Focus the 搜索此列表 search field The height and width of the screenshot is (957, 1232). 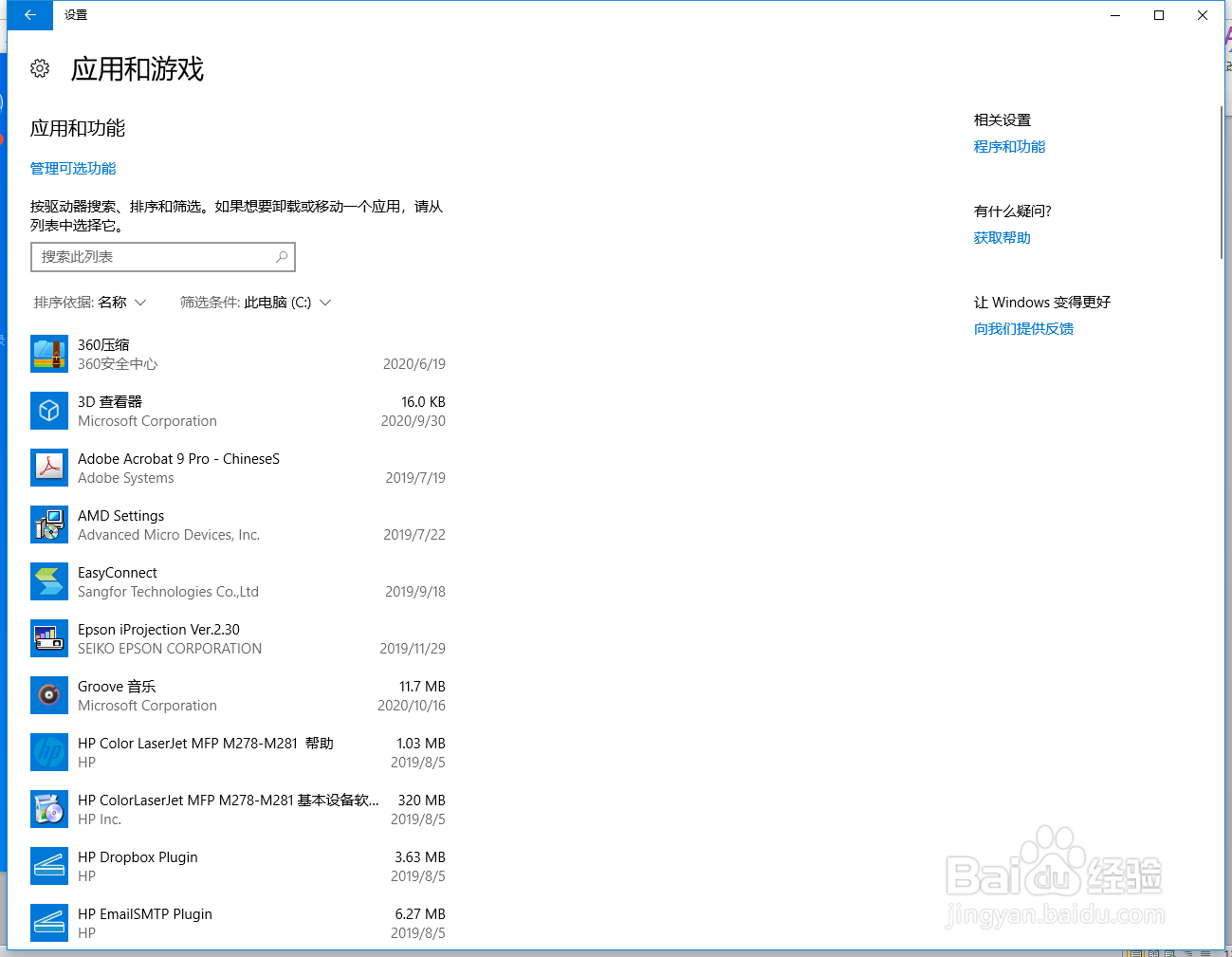point(163,257)
